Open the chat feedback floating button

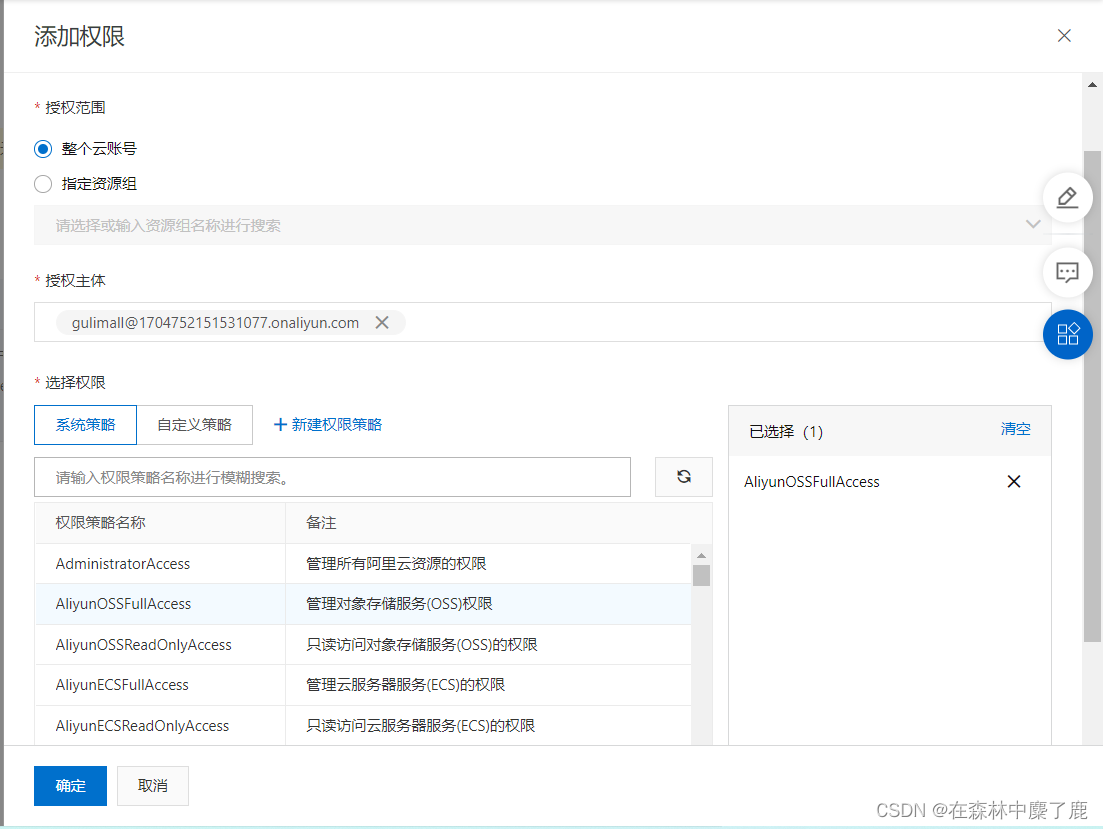click(x=1067, y=272)
